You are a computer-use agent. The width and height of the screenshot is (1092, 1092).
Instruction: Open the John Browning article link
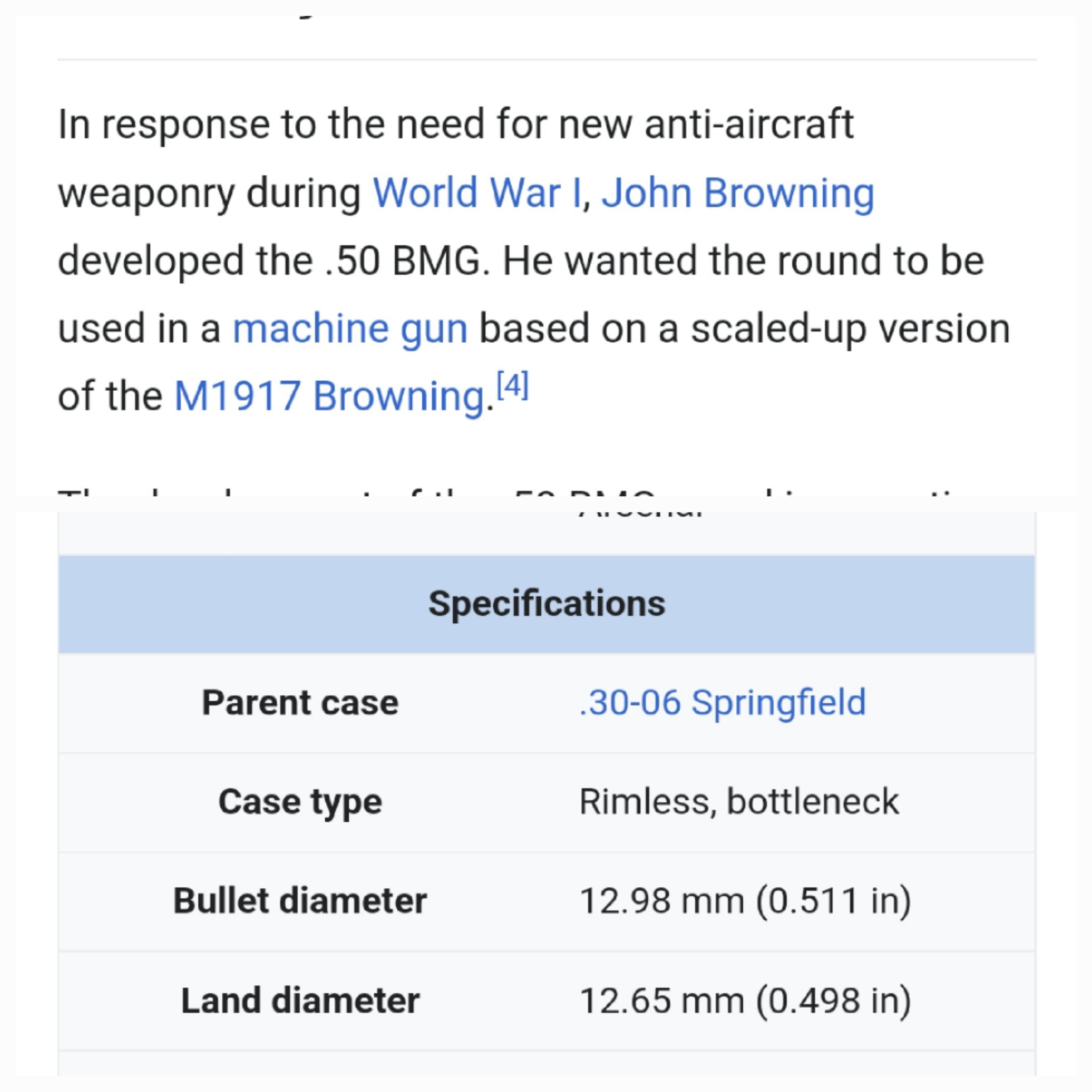737,192
